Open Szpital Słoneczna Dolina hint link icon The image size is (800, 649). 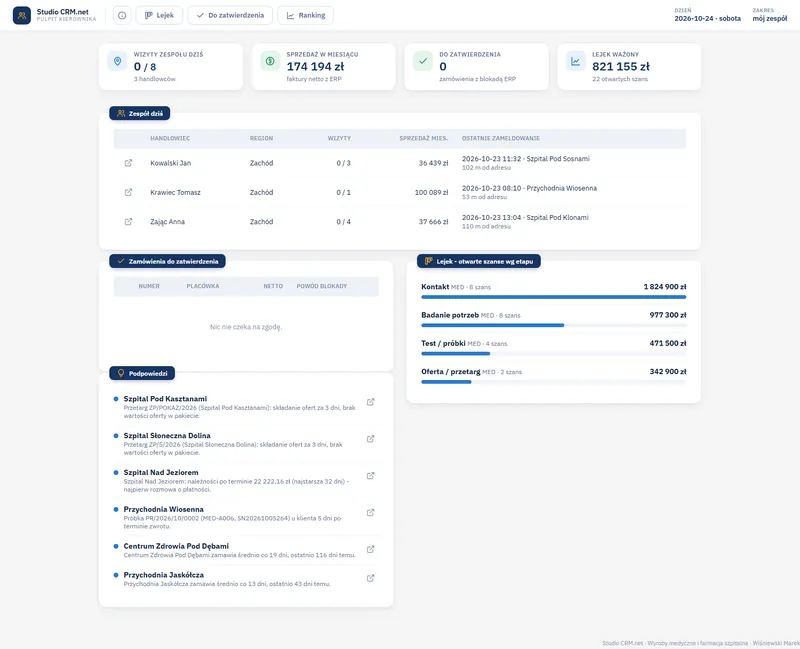point(370,439)
